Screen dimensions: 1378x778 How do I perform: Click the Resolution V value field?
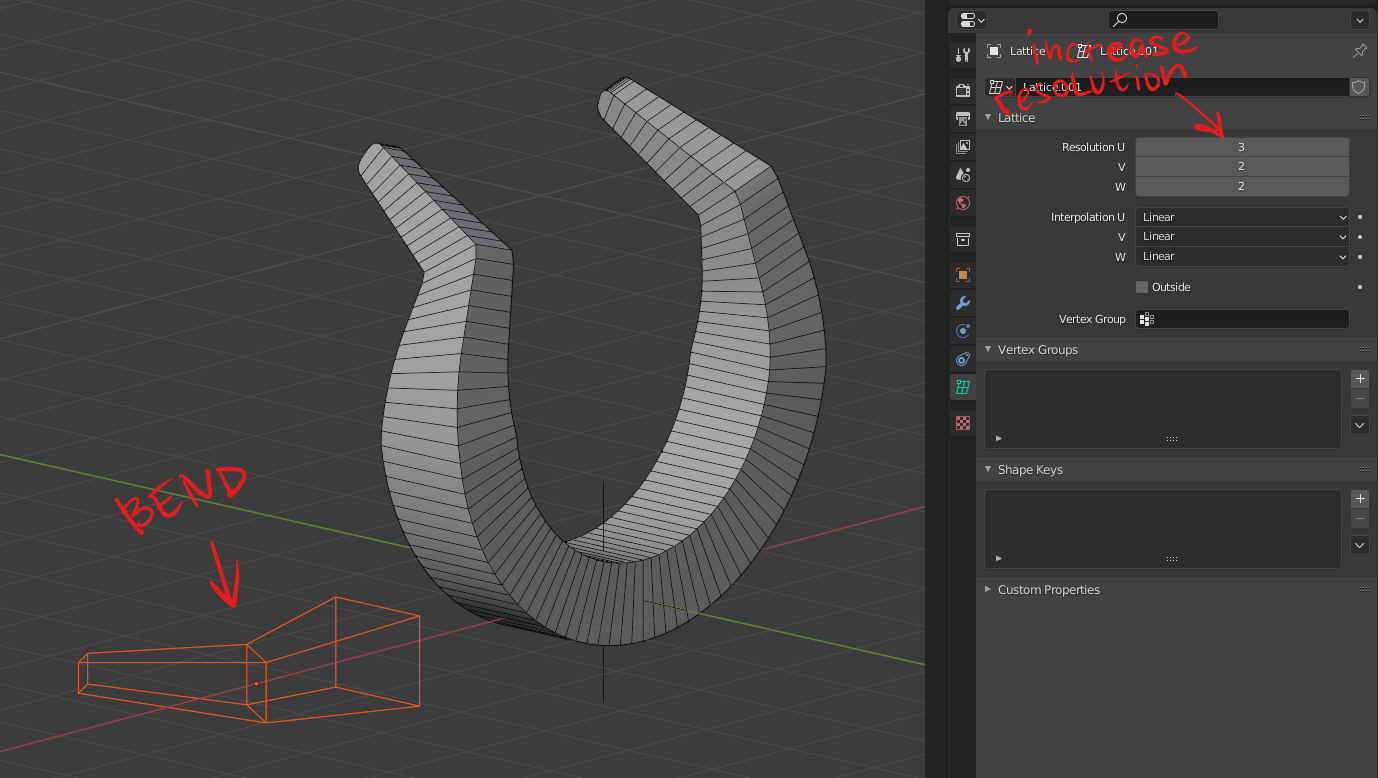(x=1242, y=166)
